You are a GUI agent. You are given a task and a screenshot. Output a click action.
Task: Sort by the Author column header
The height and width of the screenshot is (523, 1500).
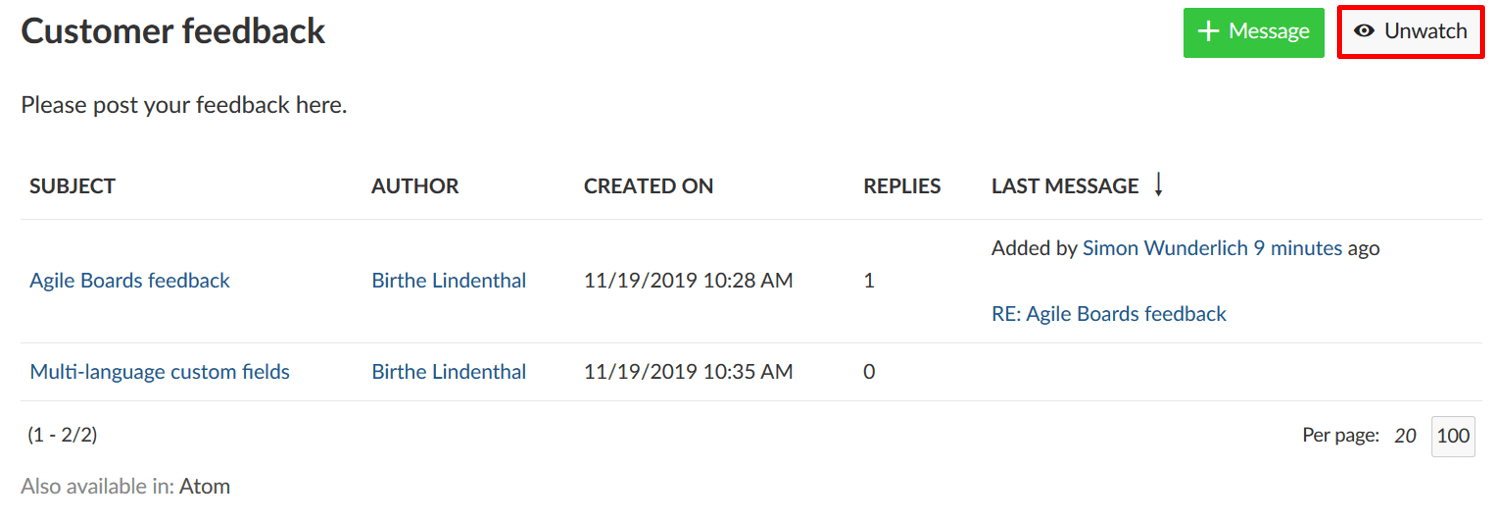[415, 186]
